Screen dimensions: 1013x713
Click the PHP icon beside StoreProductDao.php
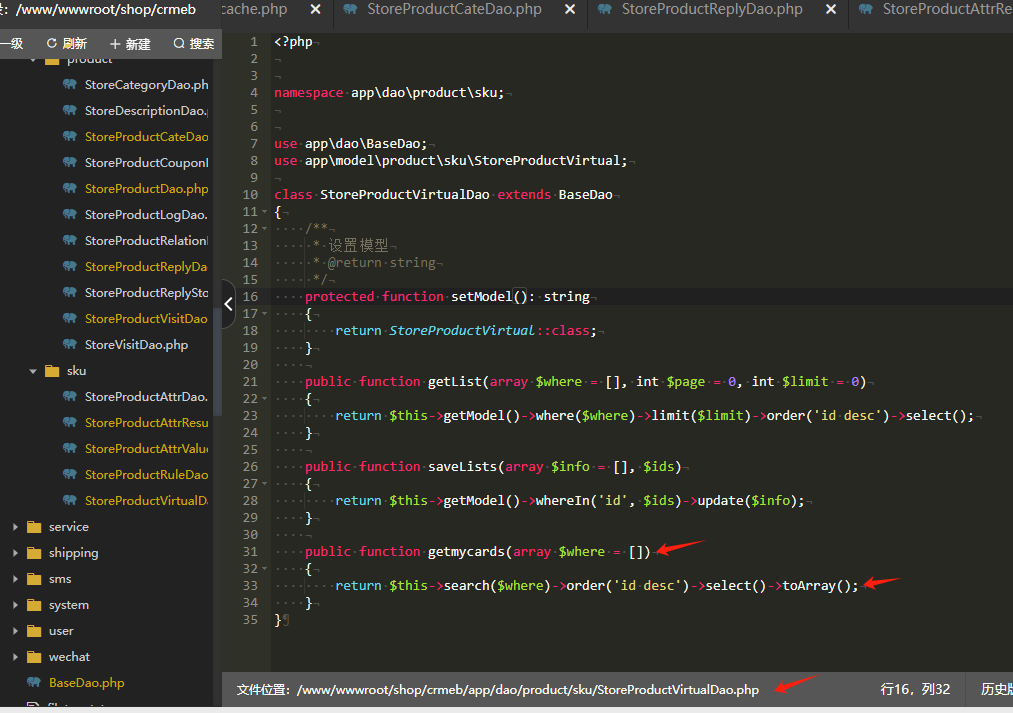pos(70,188)
